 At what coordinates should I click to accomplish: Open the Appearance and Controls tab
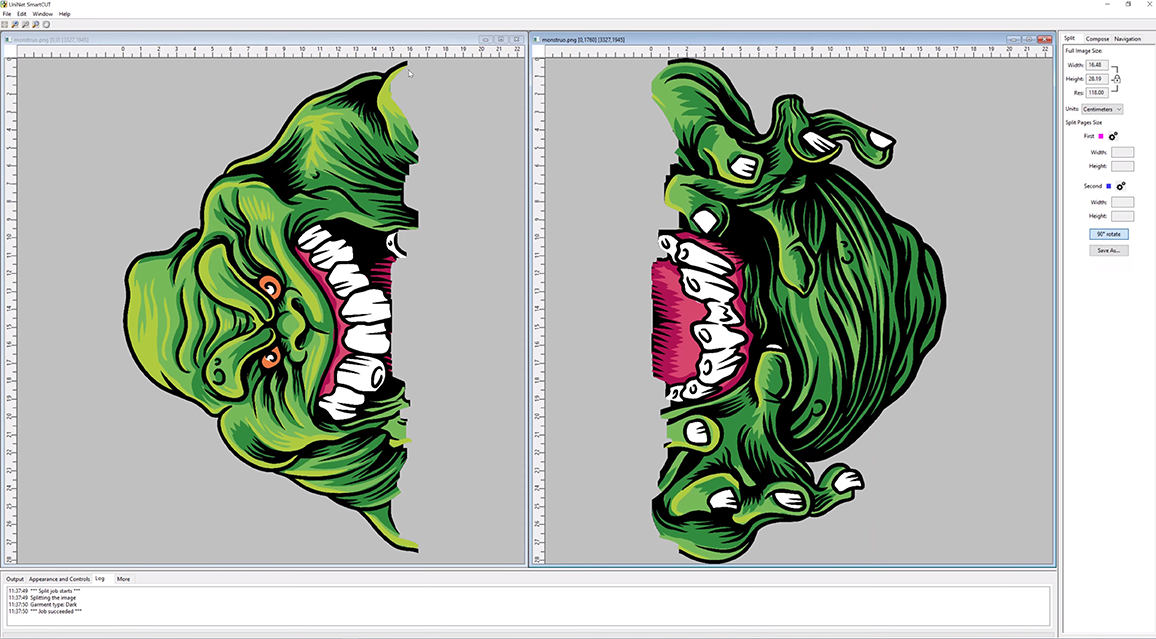(59, 579)
